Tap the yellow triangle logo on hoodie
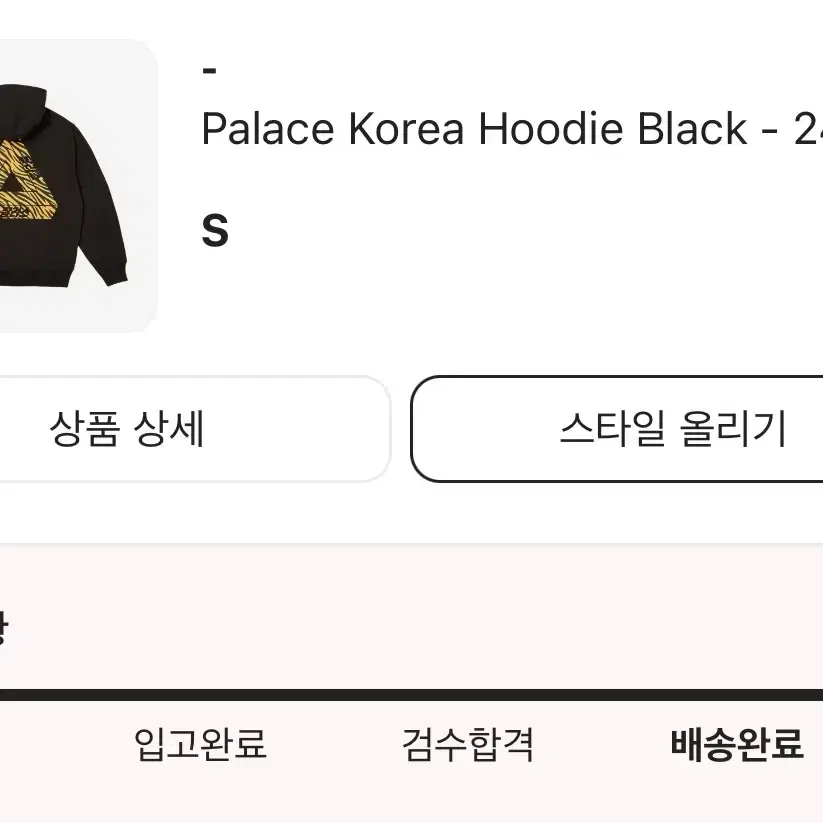 click(x=26, y=183)
